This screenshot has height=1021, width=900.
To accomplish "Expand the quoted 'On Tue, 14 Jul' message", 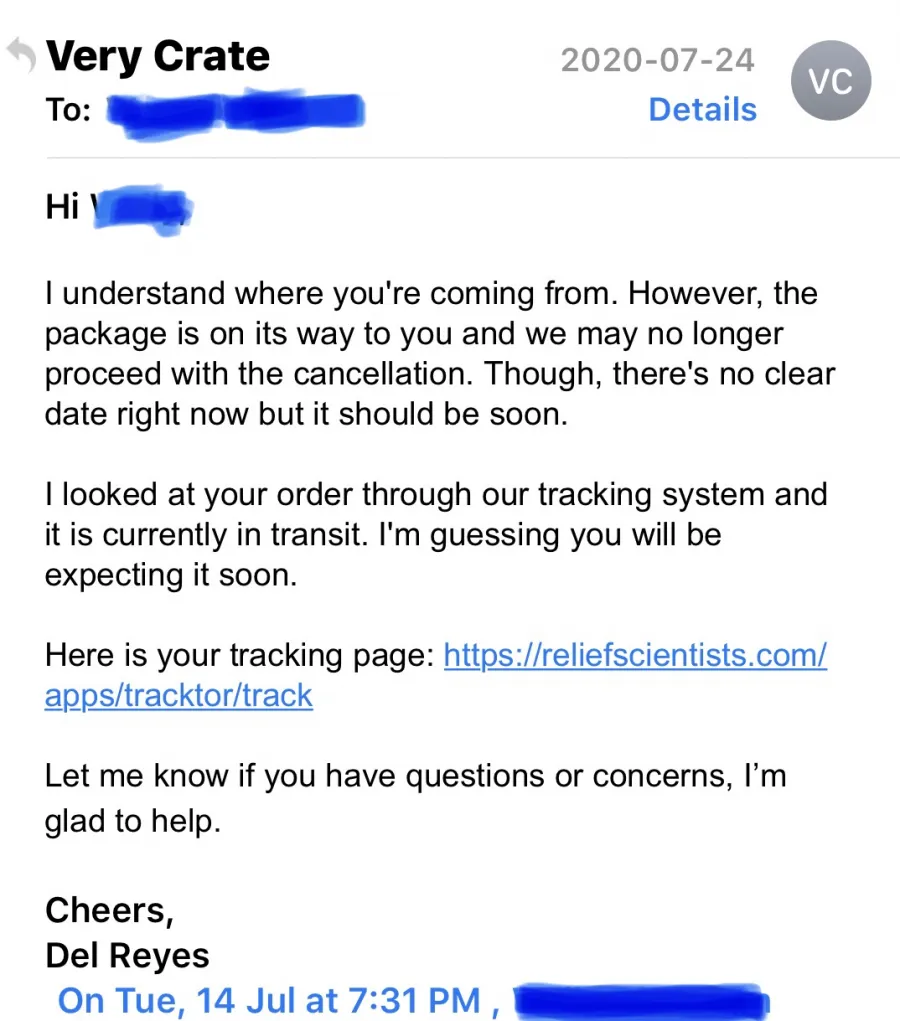I will click(x=269, y=1001).
